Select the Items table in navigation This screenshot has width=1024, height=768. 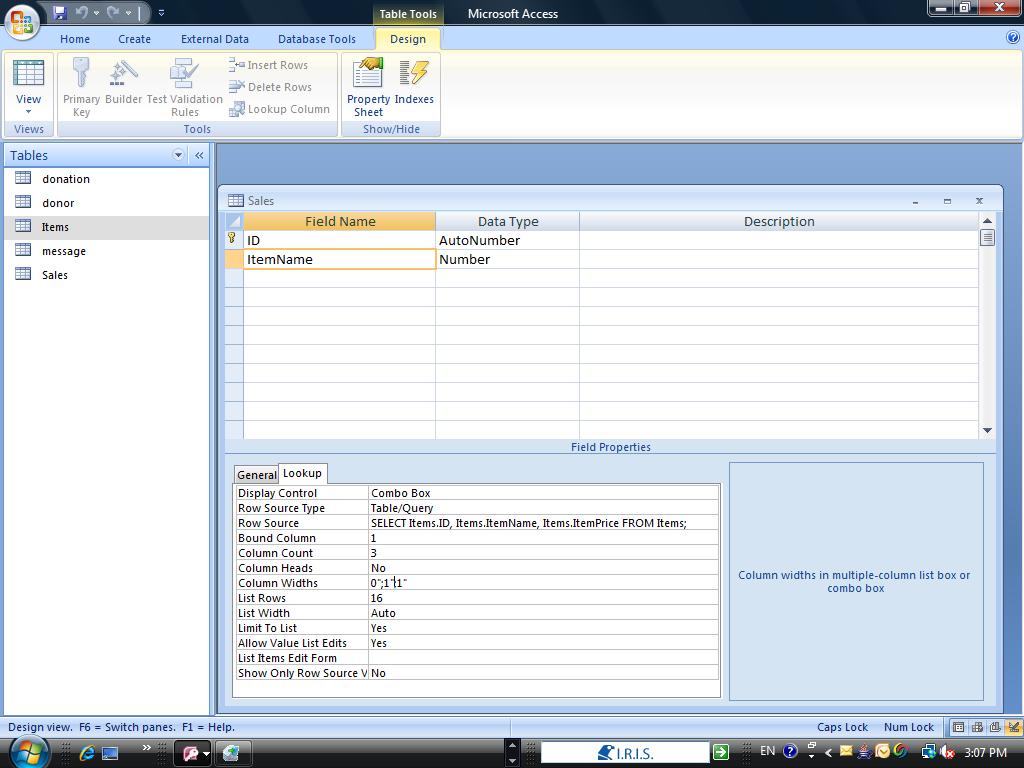[x=107, y=227]
